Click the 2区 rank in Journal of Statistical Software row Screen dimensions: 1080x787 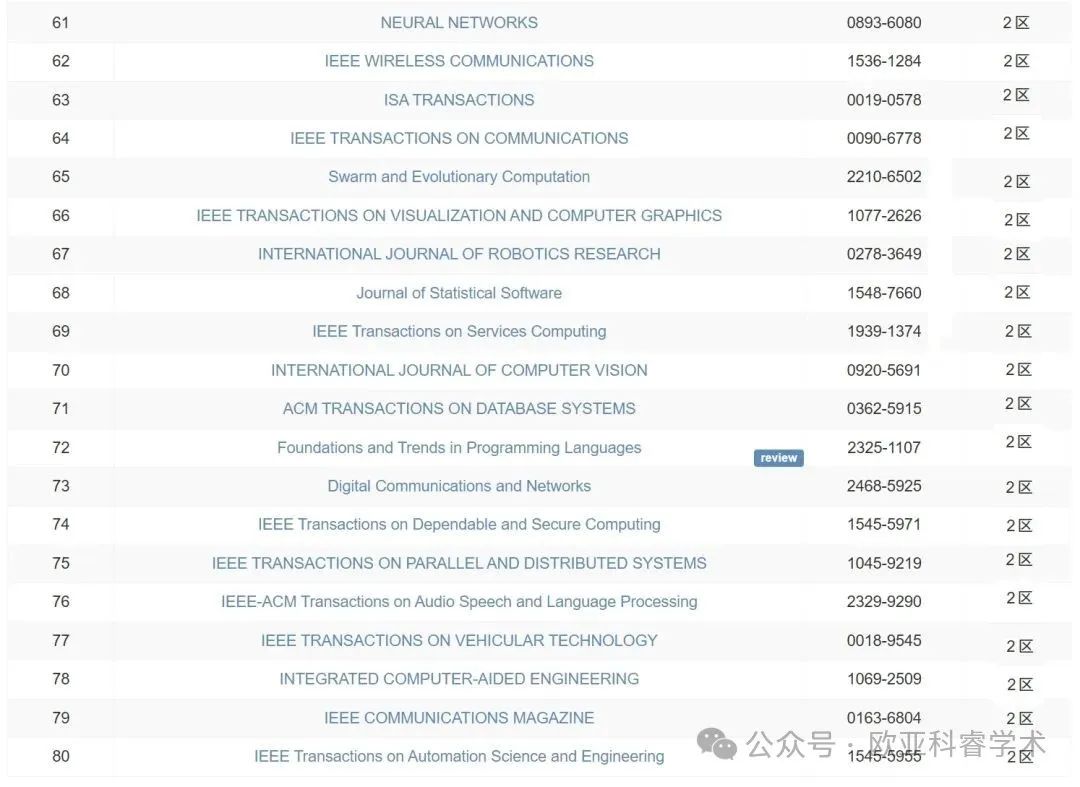[1017, 293]
